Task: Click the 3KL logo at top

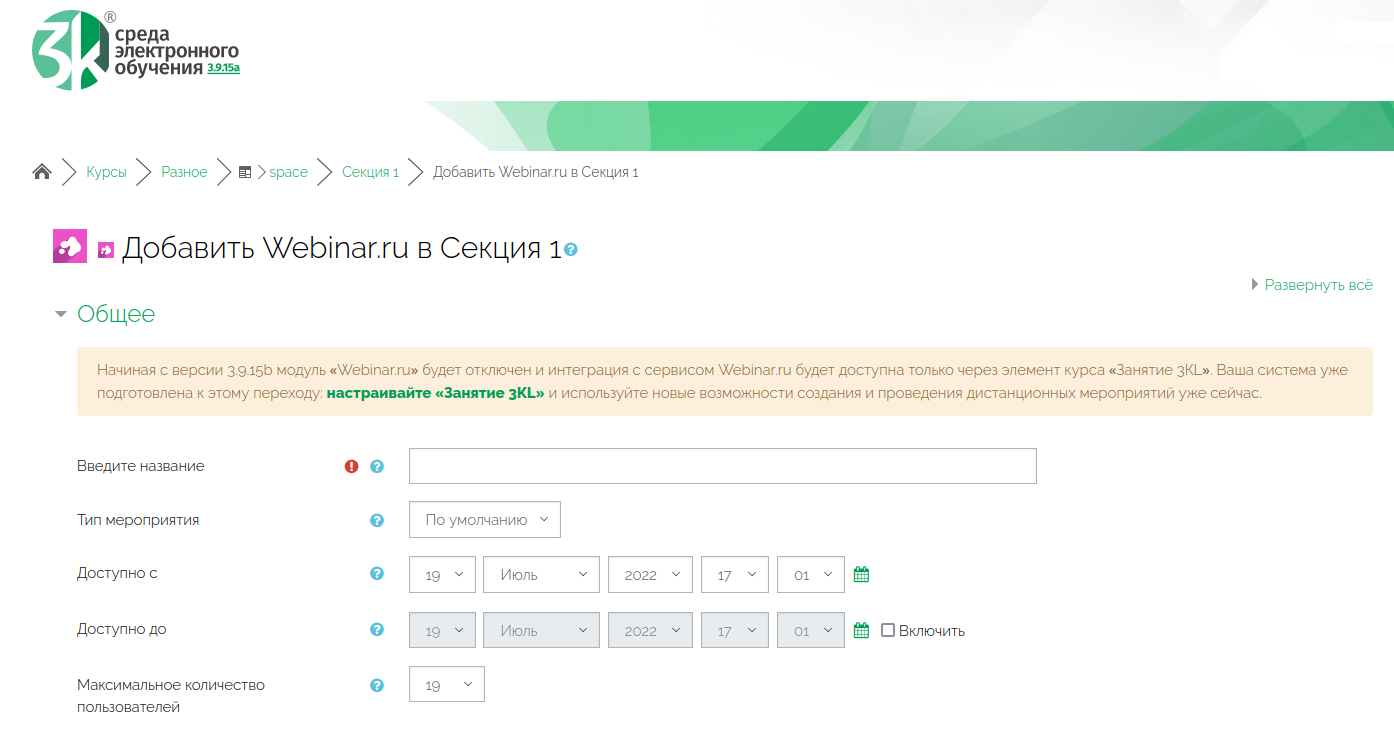Action: [x=135, y=50]
